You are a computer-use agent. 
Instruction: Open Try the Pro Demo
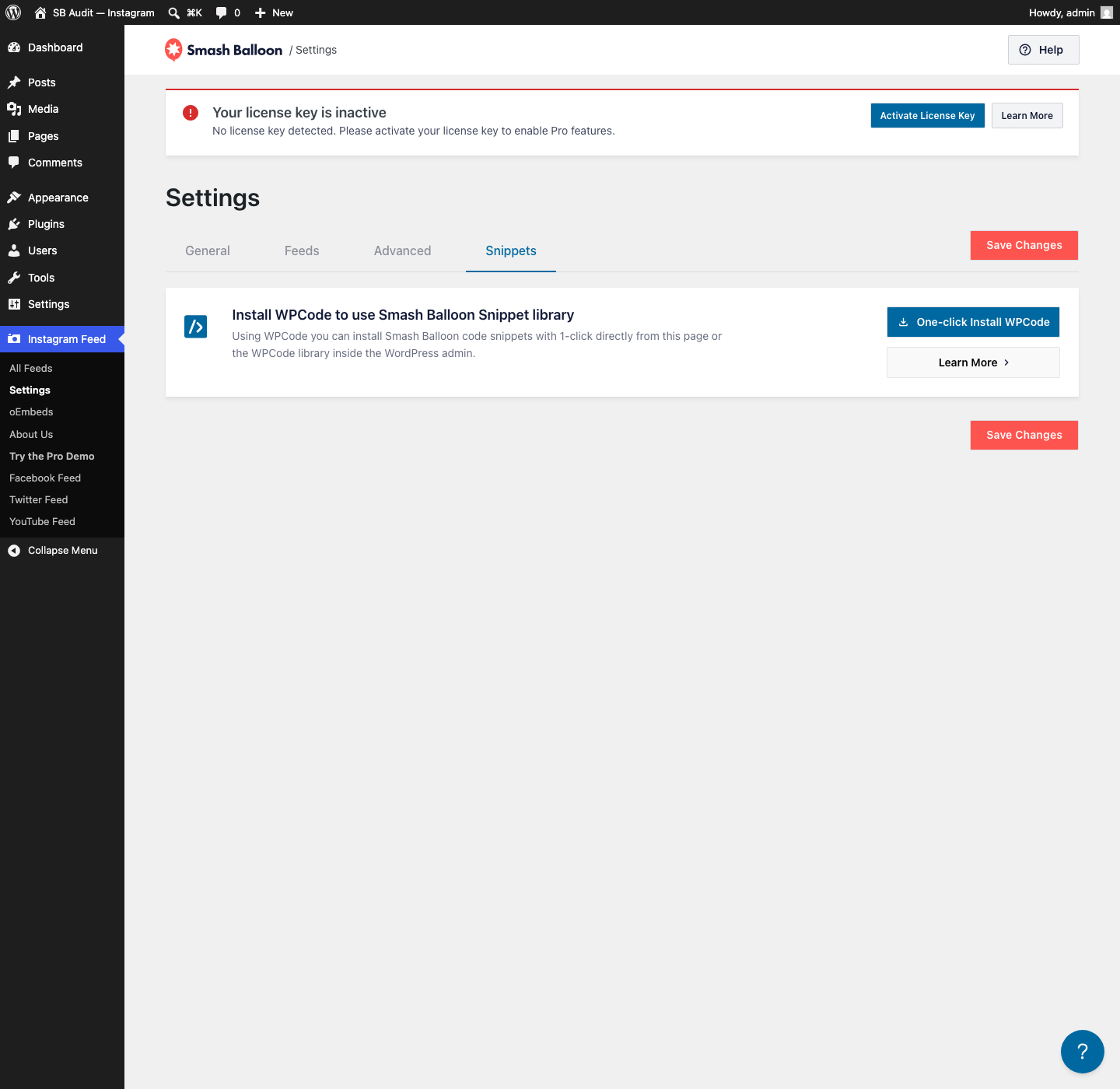(x=52, y=456)
